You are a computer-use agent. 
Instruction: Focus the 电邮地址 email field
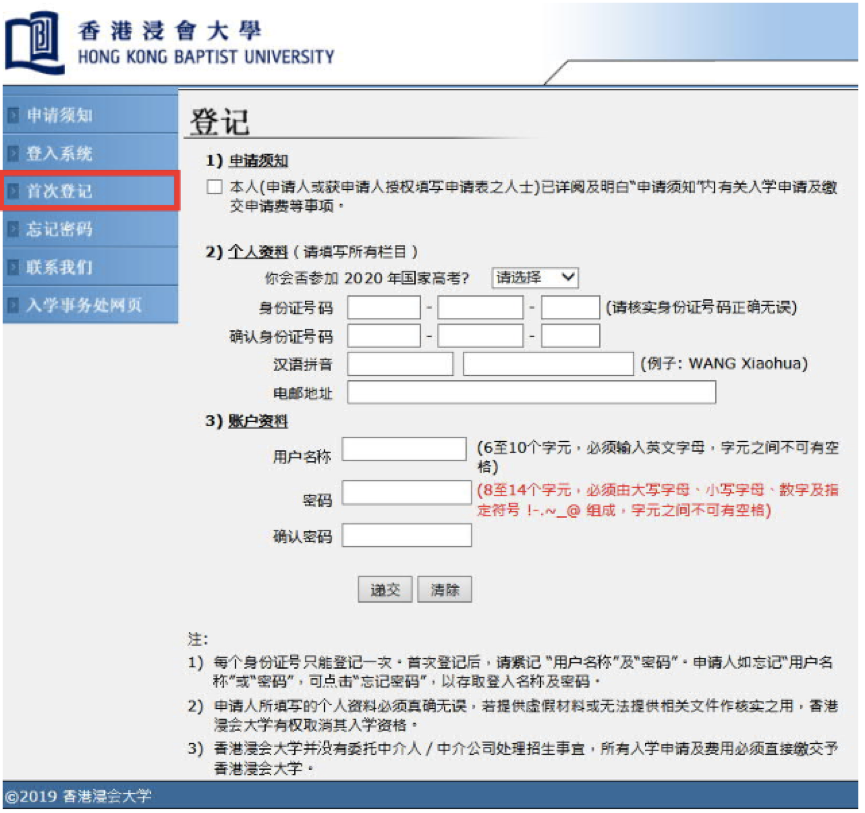click(531, 392)
